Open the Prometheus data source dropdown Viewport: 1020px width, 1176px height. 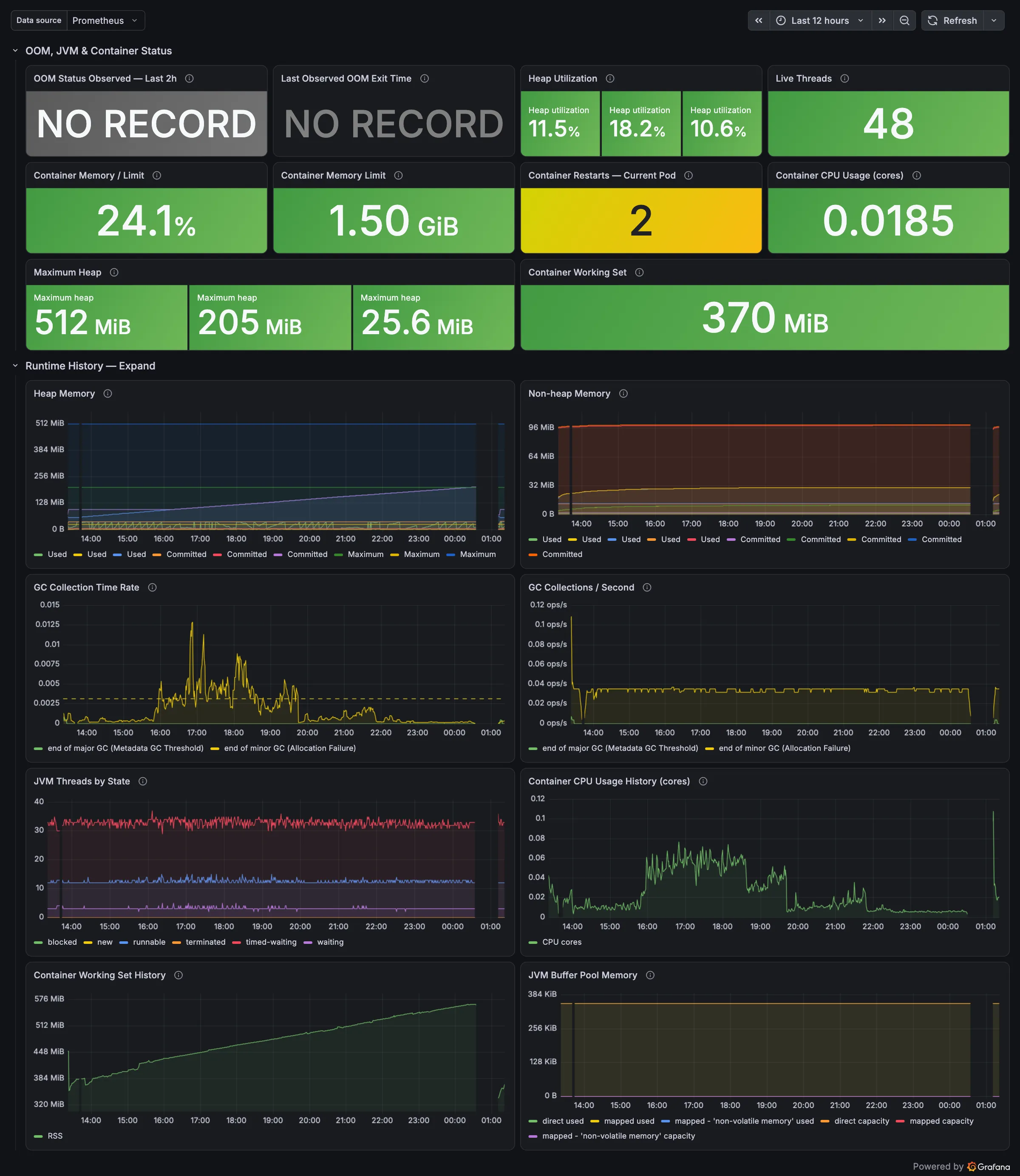point(106,20)
